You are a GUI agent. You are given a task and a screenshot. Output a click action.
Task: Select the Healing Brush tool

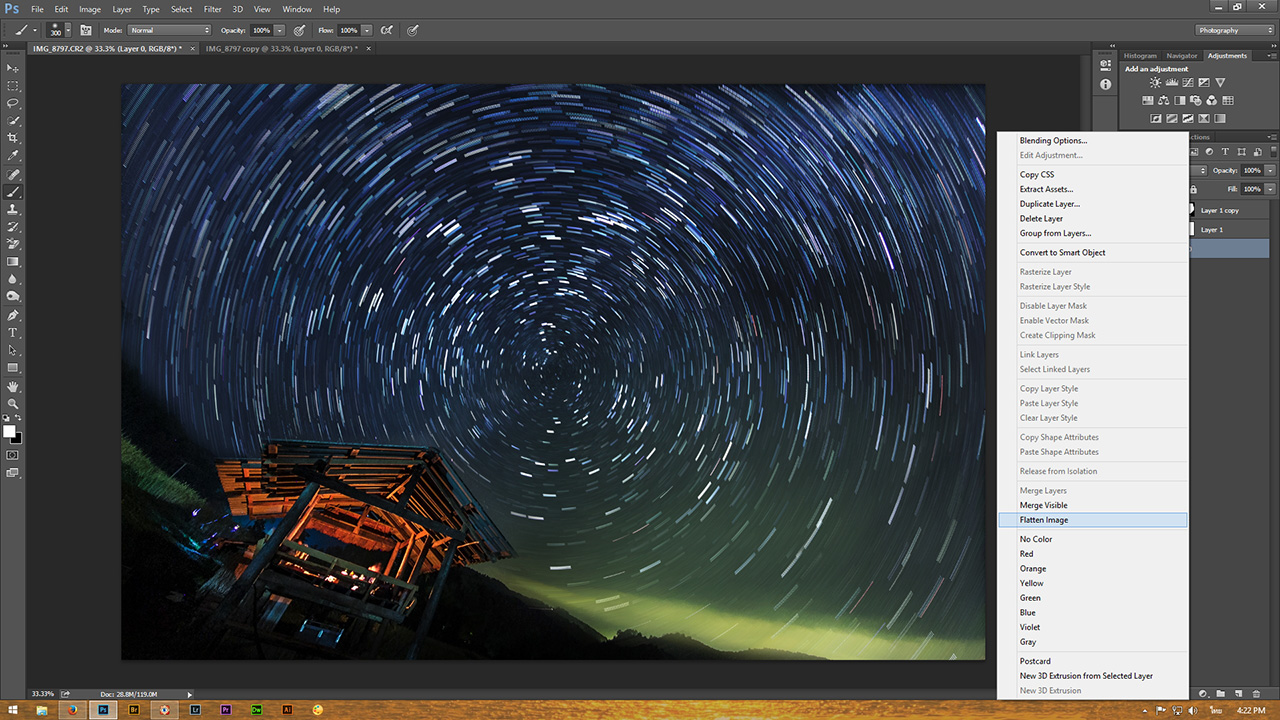tap(13, 174)
